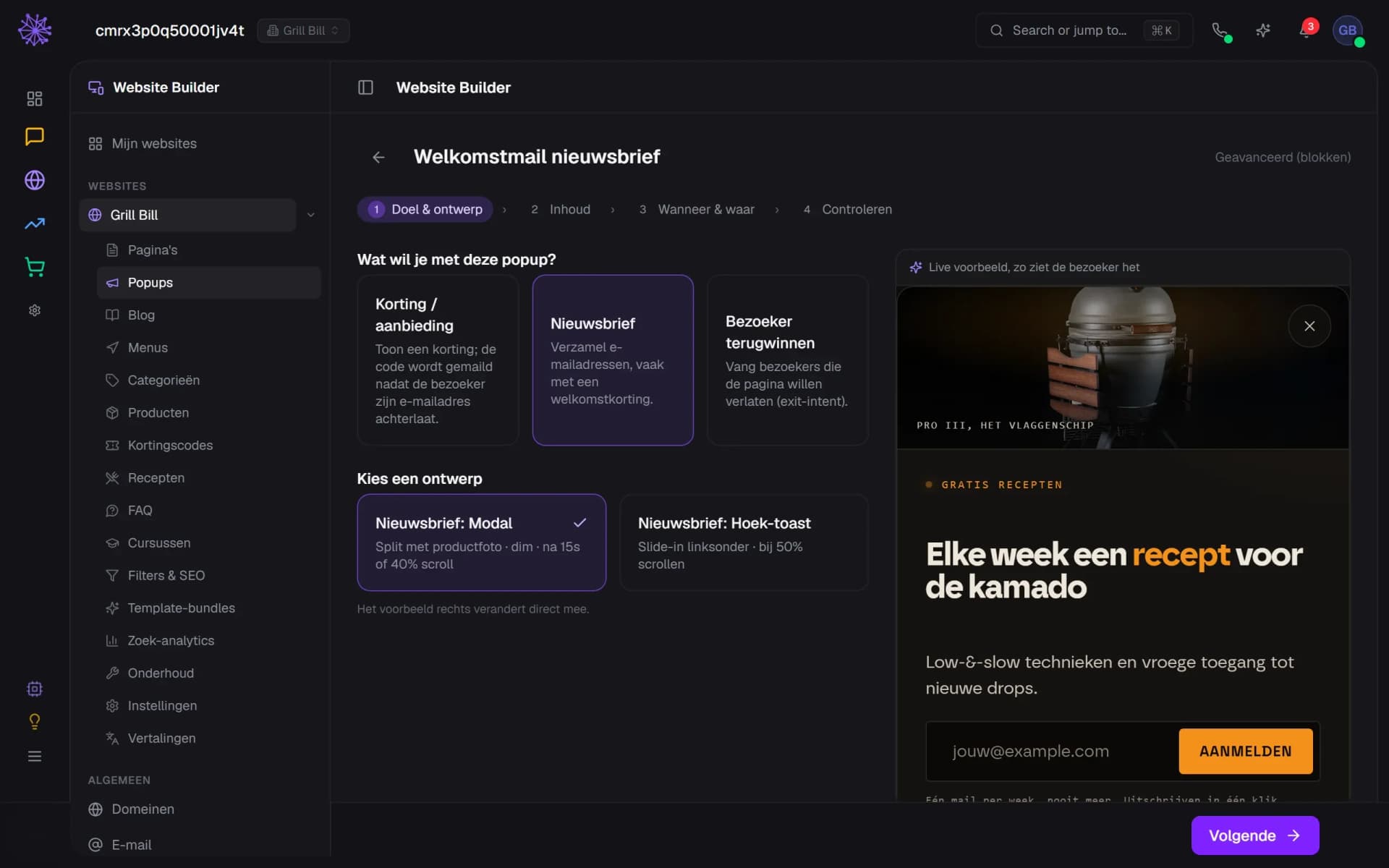1389x868 pixels.
Task: Open the Grill Bill workspace switcher
Action: click(x=303, y=30)
